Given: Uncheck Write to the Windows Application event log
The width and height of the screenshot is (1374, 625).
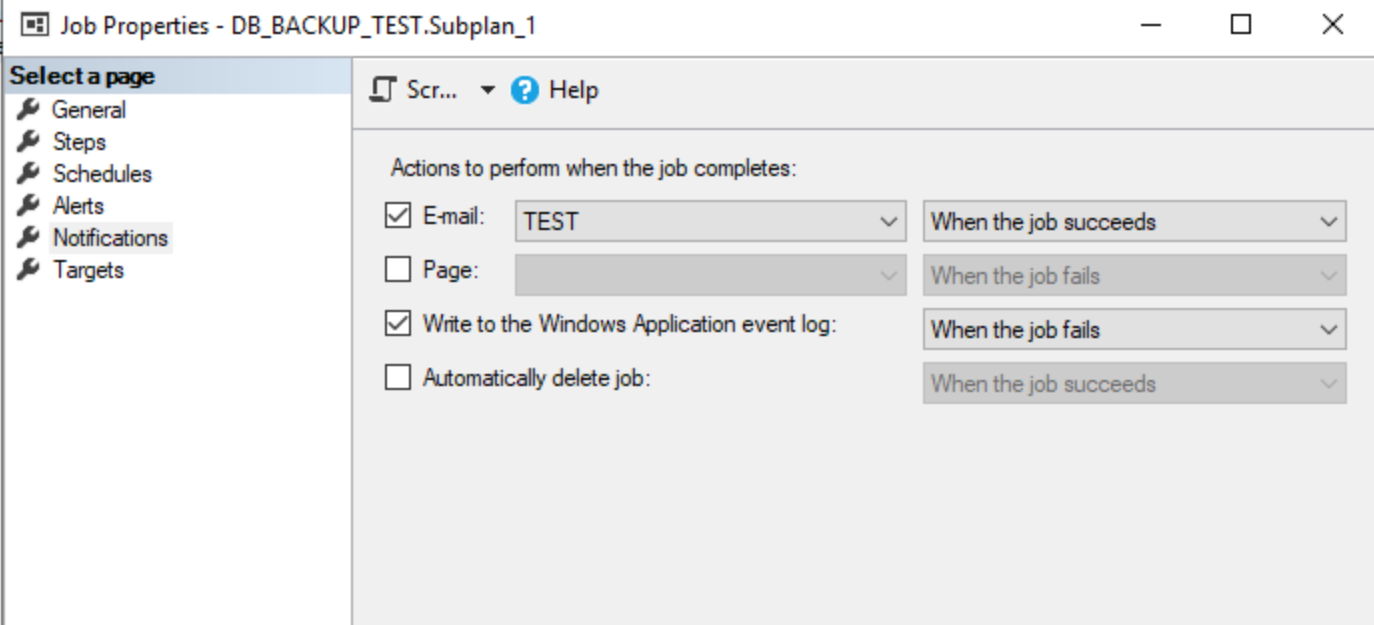Looking at the screenshot, I should pos(398,323).
